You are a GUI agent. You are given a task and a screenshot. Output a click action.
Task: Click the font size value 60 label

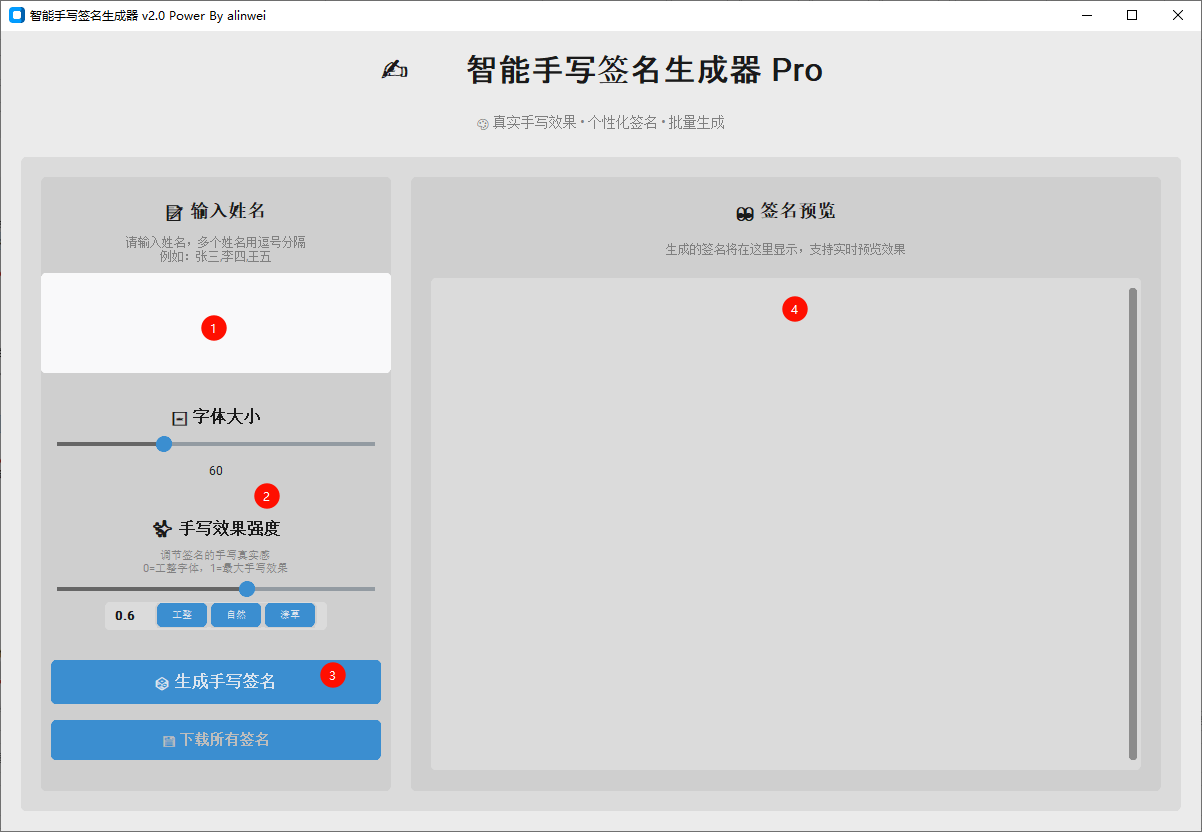216,471
